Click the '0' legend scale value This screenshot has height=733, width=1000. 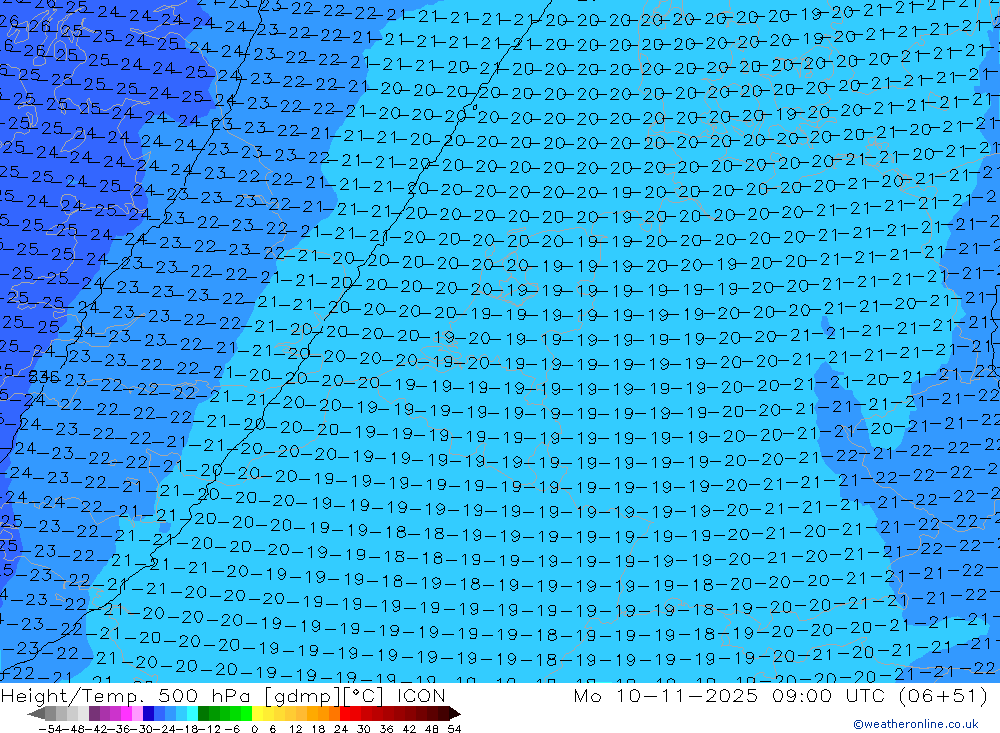point(254,729)
